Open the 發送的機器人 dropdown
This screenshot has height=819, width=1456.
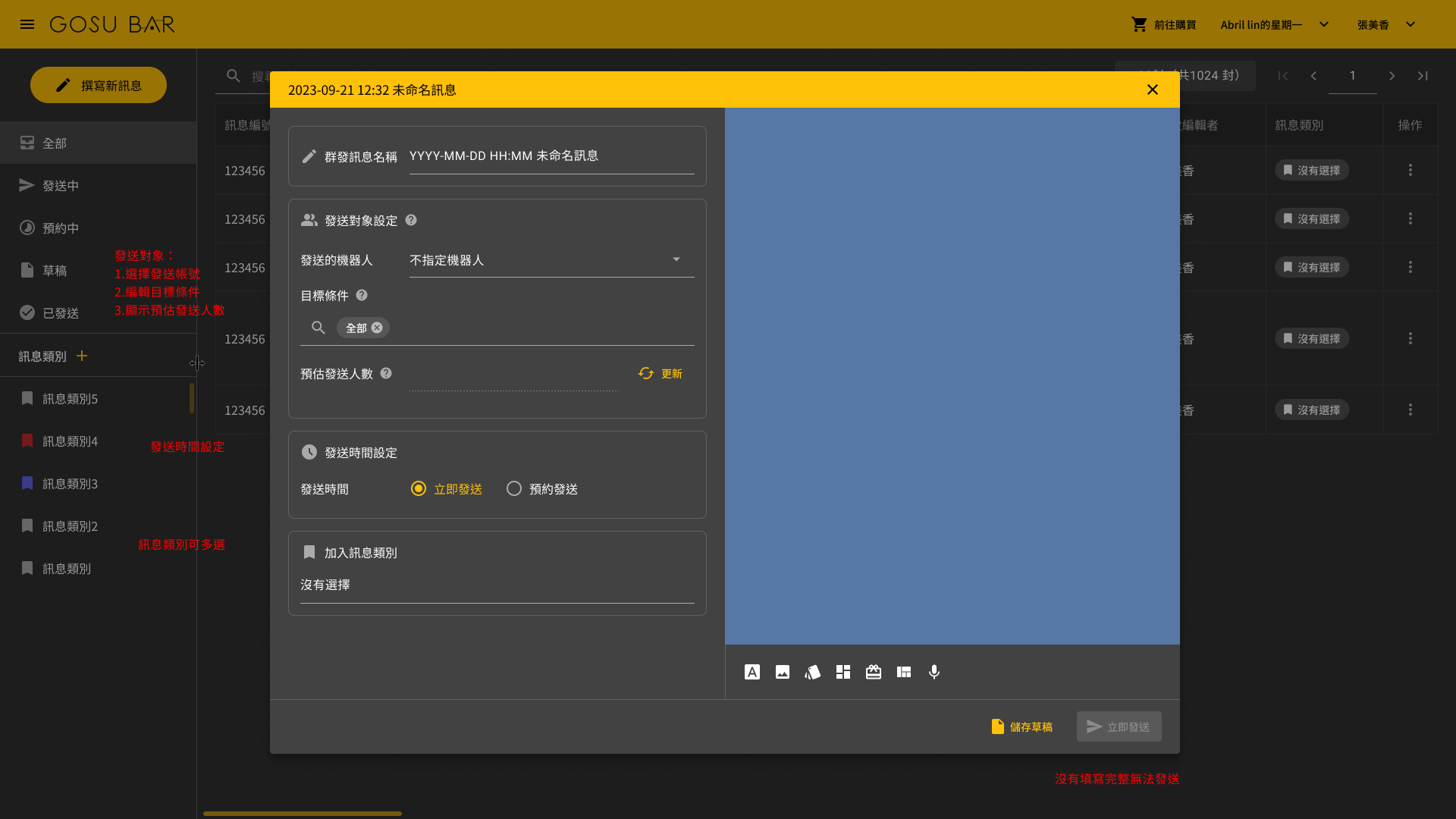(552, 260)
